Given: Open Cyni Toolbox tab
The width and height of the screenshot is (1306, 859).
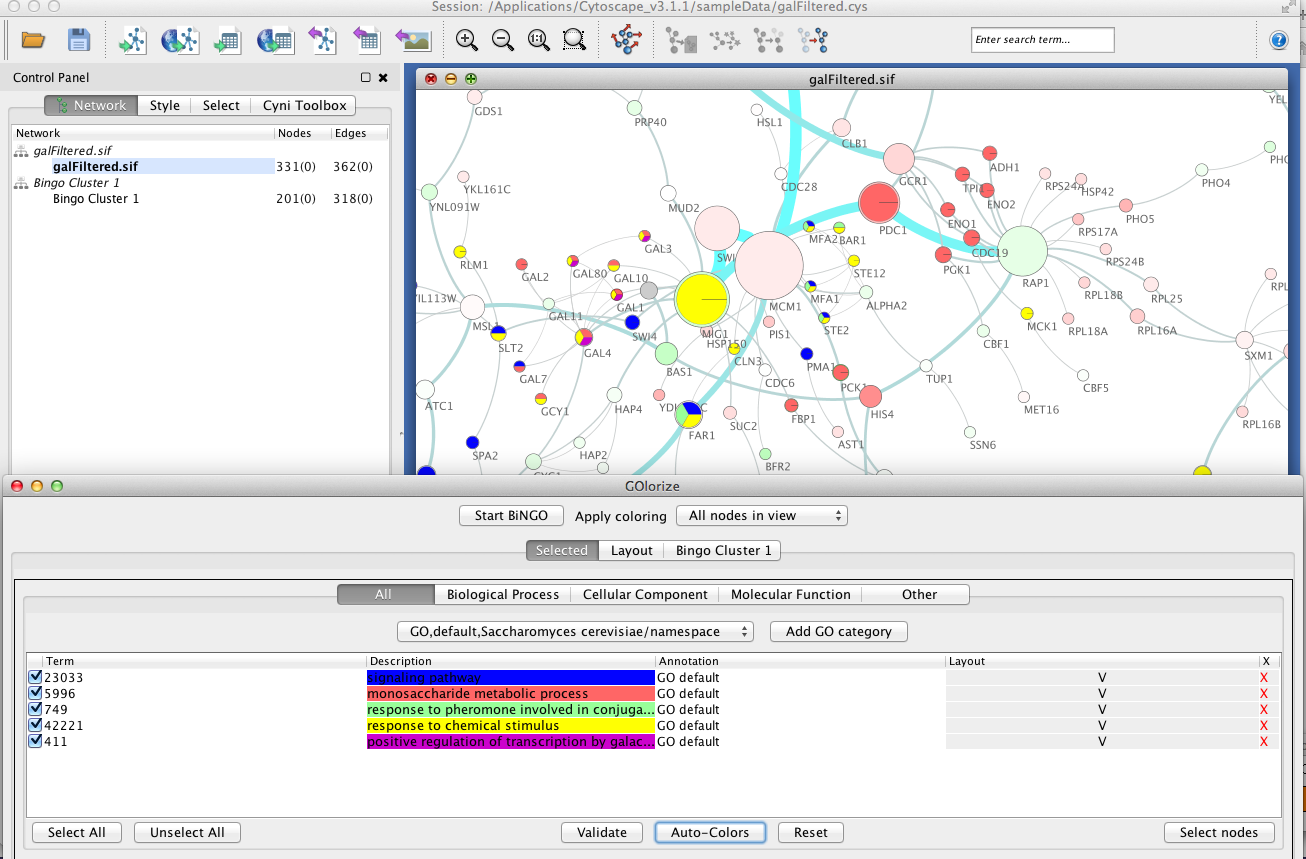Looking at the screenshot, I should tap(304, 105).
